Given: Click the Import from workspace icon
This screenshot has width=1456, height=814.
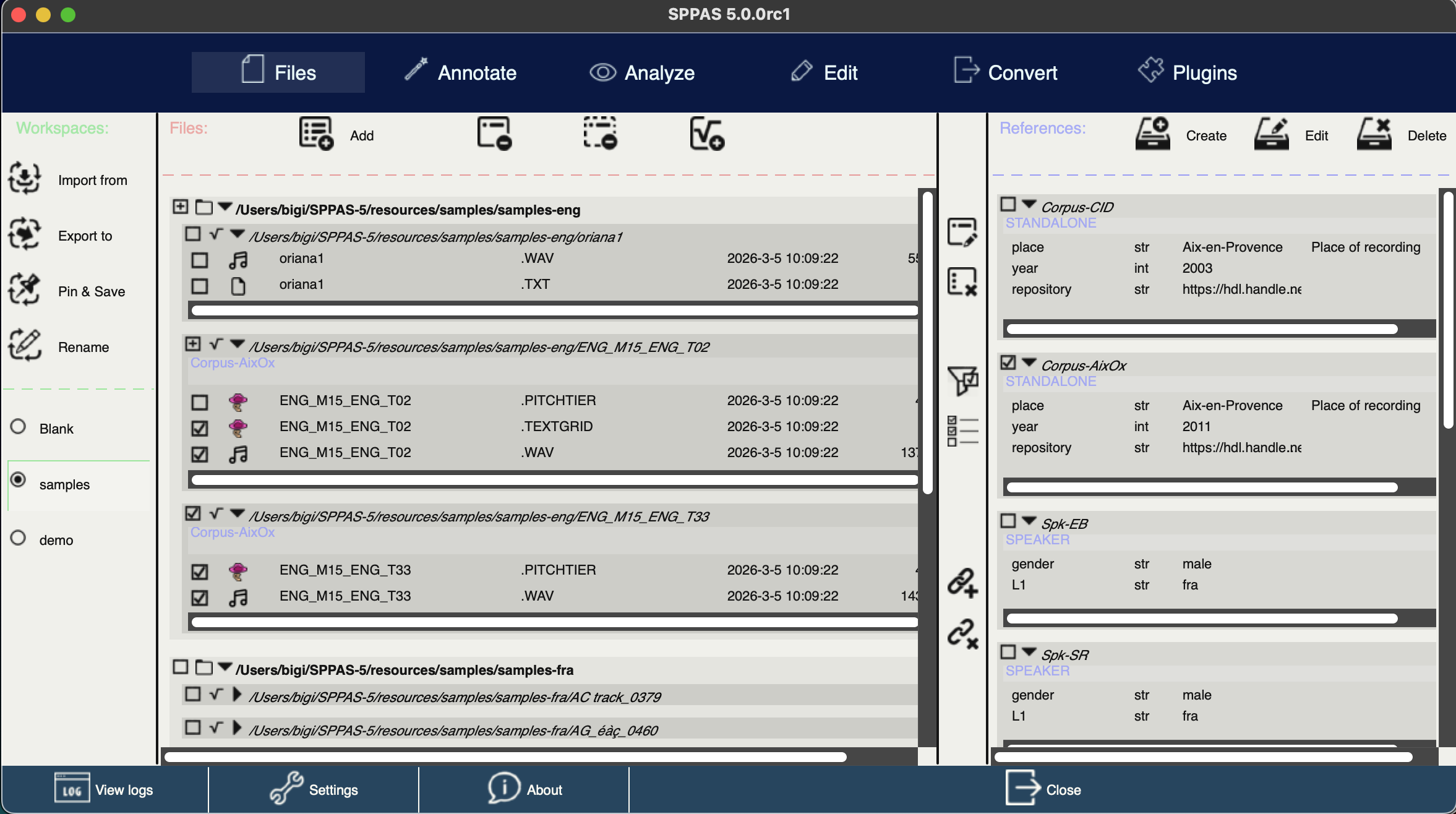Looking at the screenshot, I should pyautogui.click(x=25, y=179).
